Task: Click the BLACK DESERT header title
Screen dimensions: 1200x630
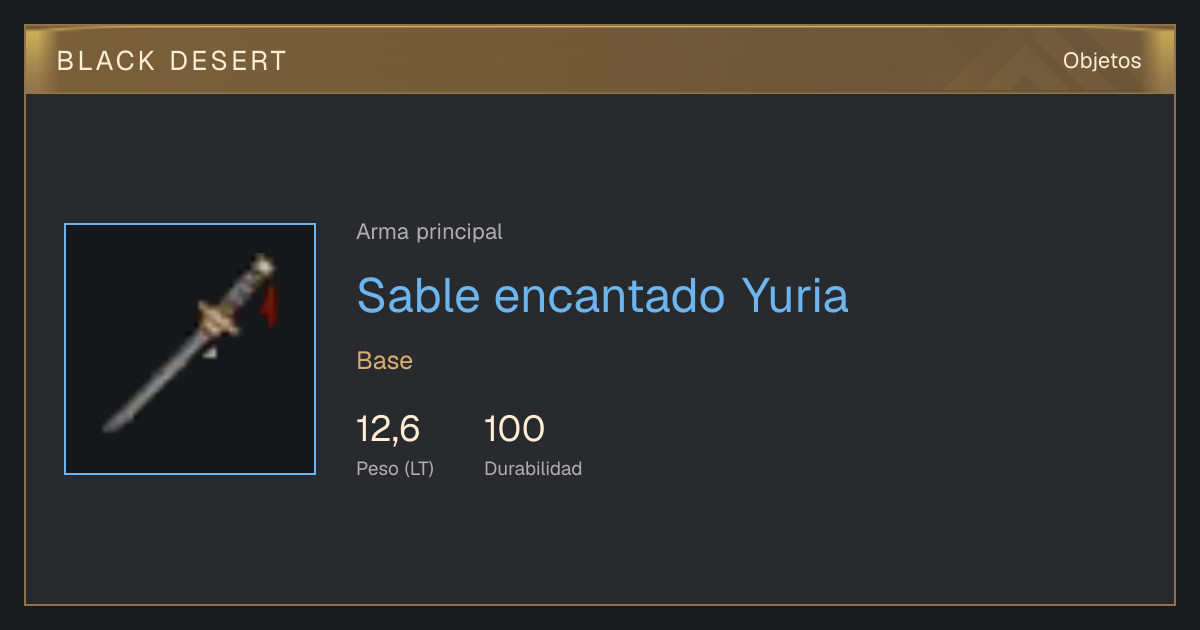Action: 172,61
